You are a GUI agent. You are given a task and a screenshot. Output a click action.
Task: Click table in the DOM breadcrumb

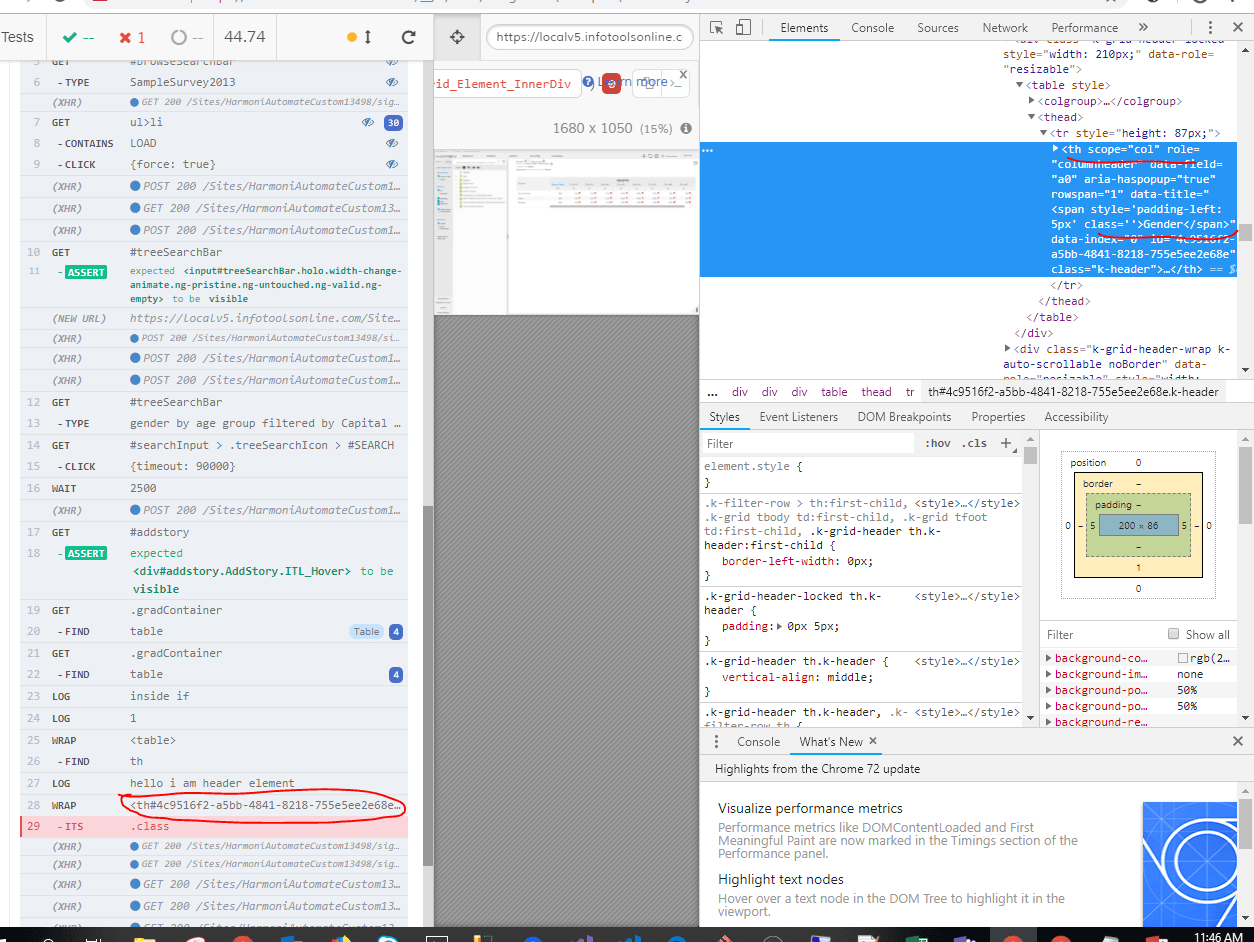834,392
